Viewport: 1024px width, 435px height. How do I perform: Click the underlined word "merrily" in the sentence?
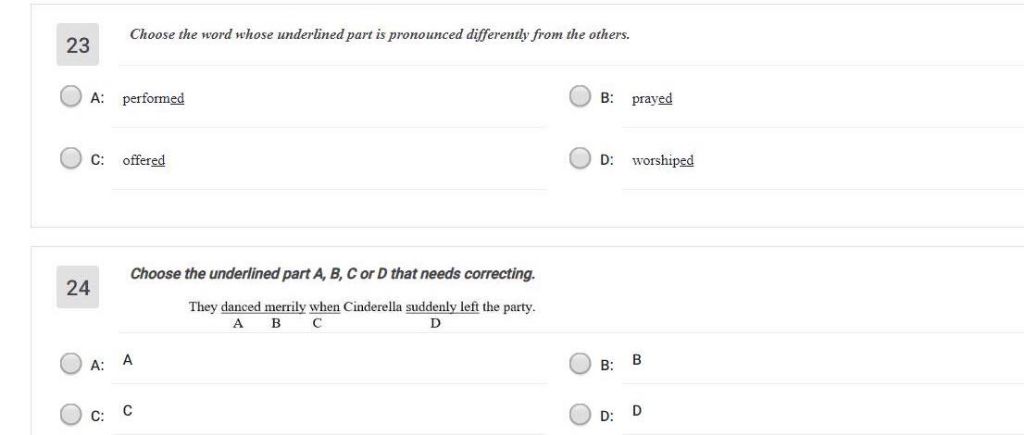point(284,307)
